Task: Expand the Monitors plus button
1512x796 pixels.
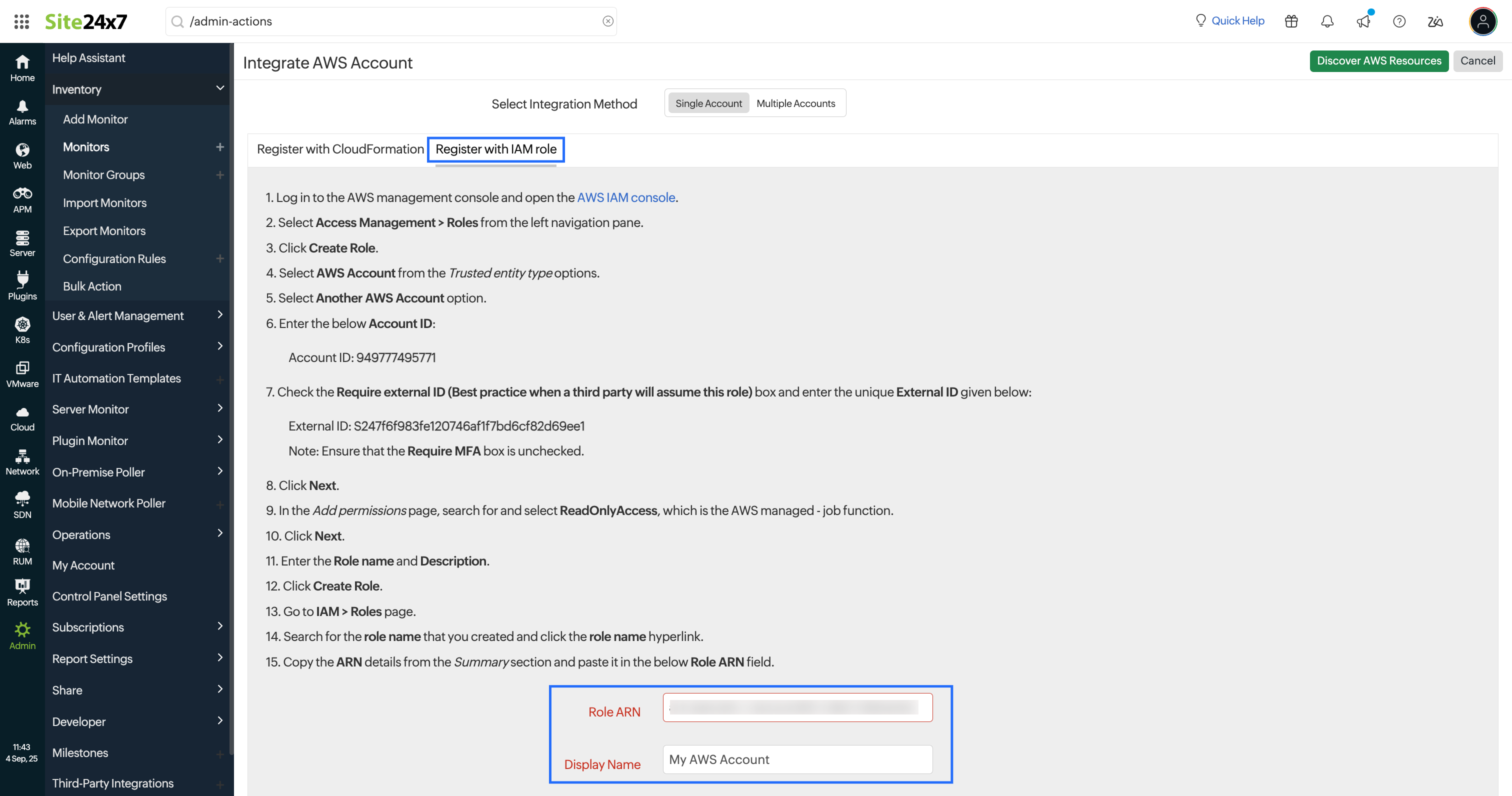Action: (220, 147)
